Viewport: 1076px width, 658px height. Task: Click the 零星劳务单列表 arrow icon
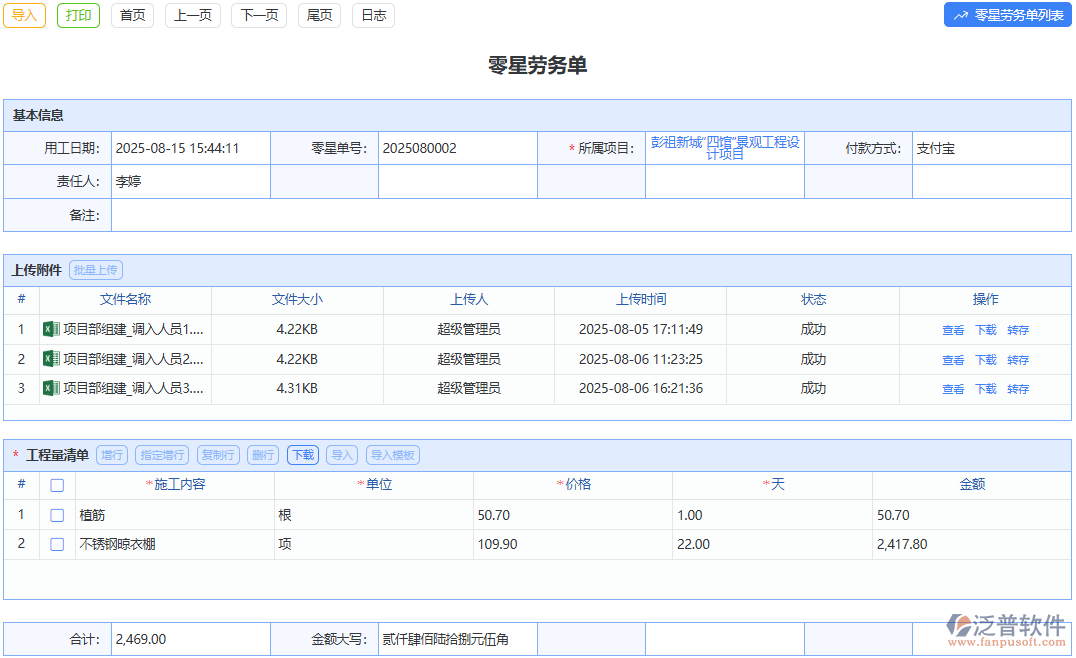[961, 15]
